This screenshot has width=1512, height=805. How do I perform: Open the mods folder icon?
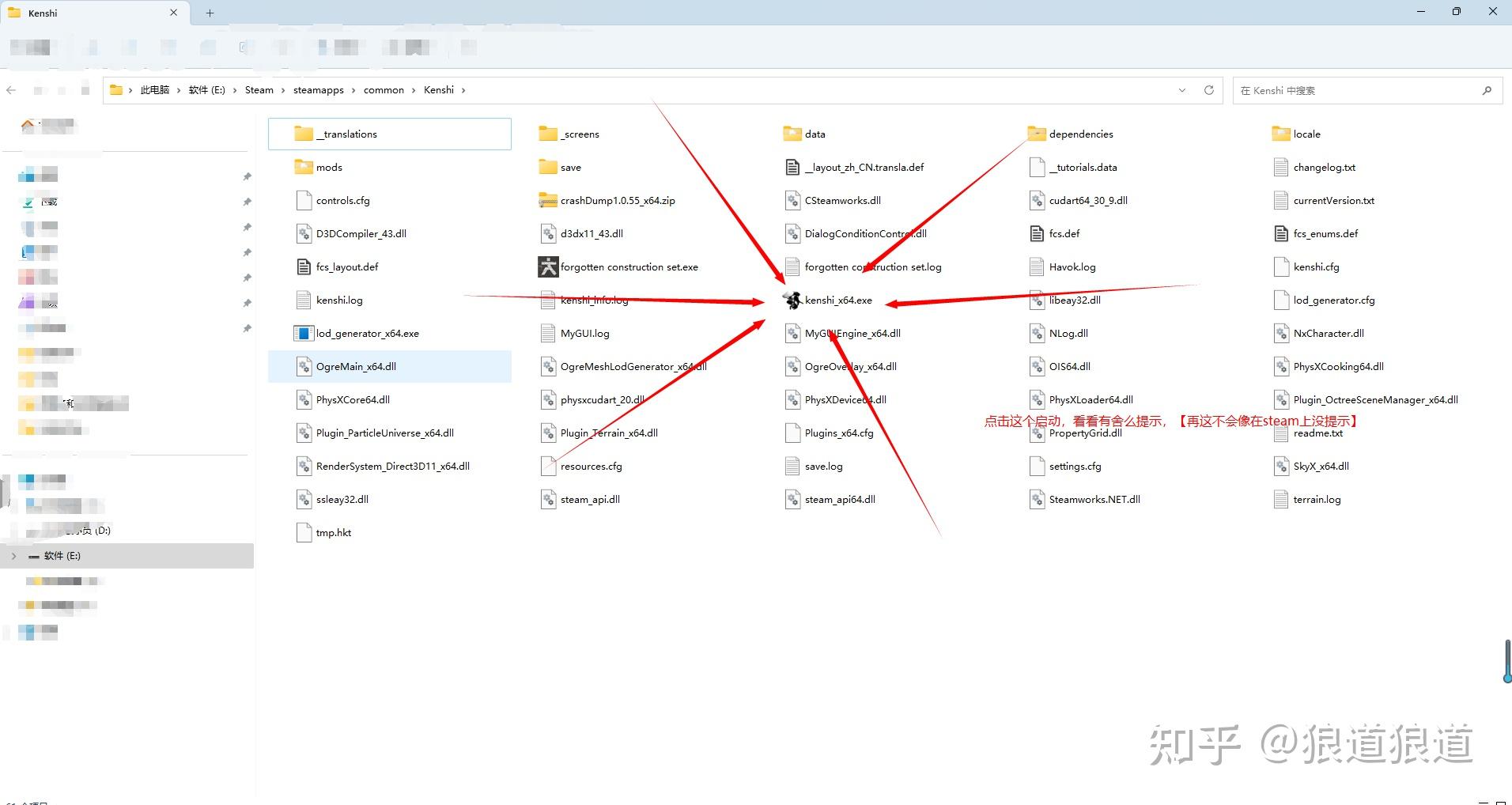[304, 168]
